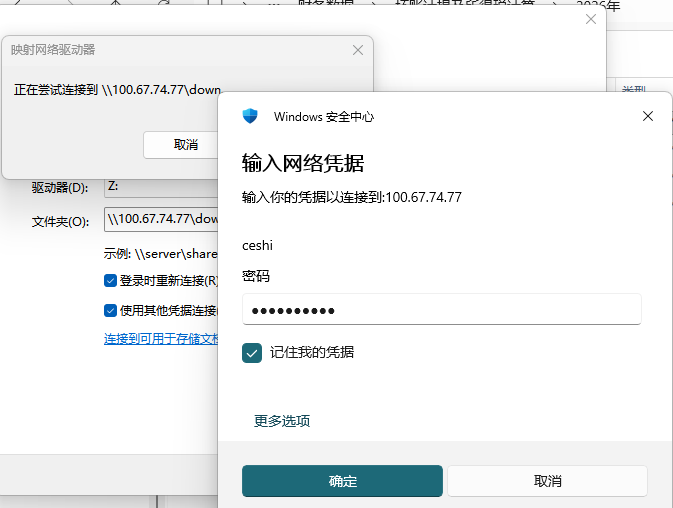Screen dimensions: 673x508
Task: Select the 输入你的凭据以连接到 text
Action: [352, 197]
